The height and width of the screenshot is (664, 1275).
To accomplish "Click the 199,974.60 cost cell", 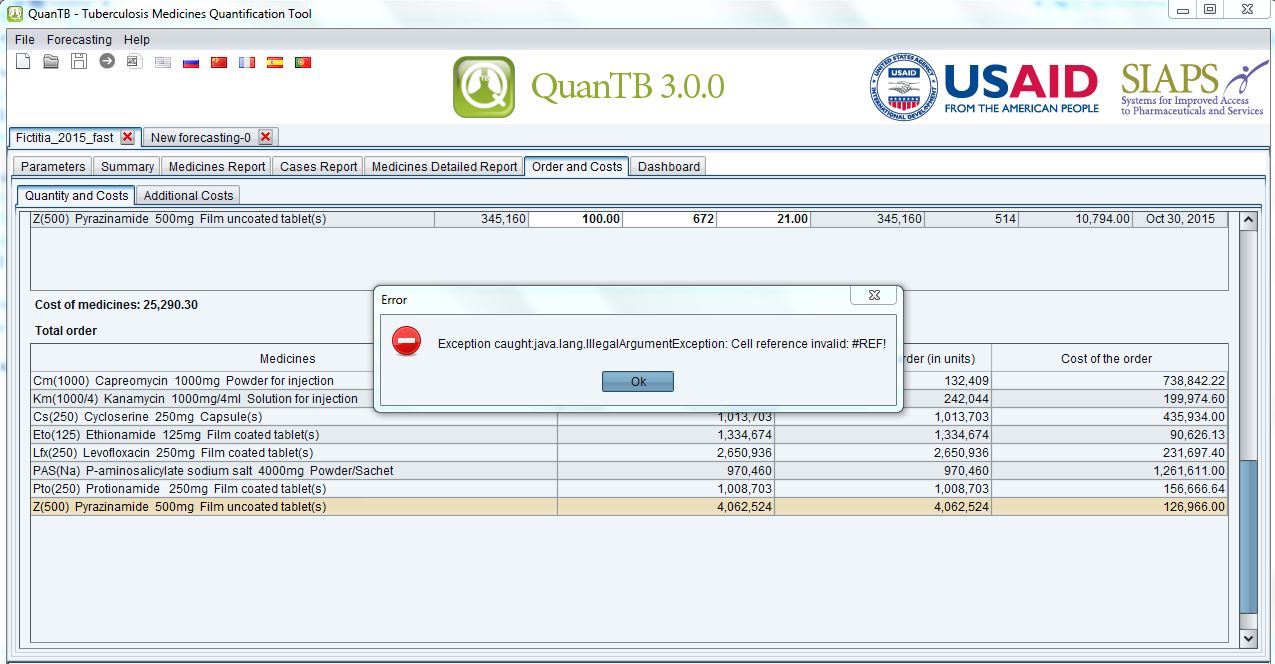I will [1110, 399].
